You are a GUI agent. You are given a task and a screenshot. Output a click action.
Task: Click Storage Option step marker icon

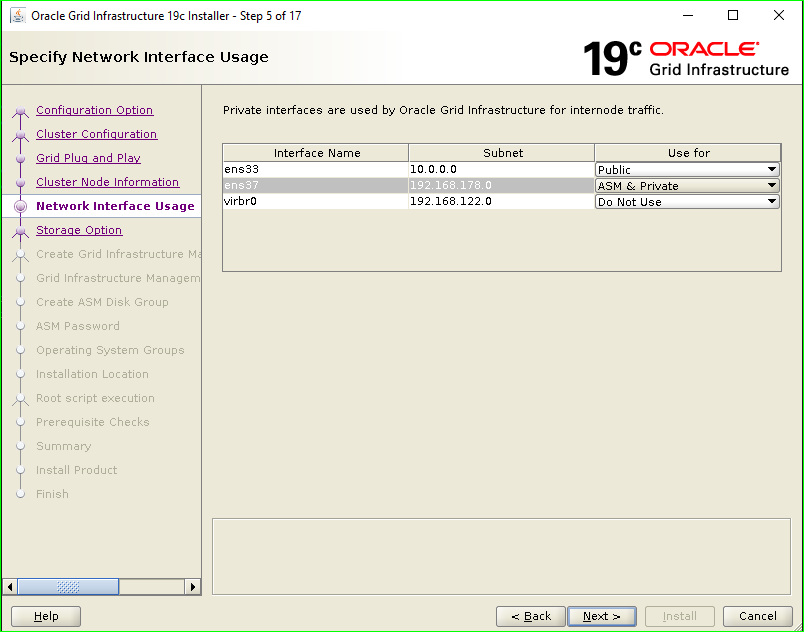coord(21,231)
